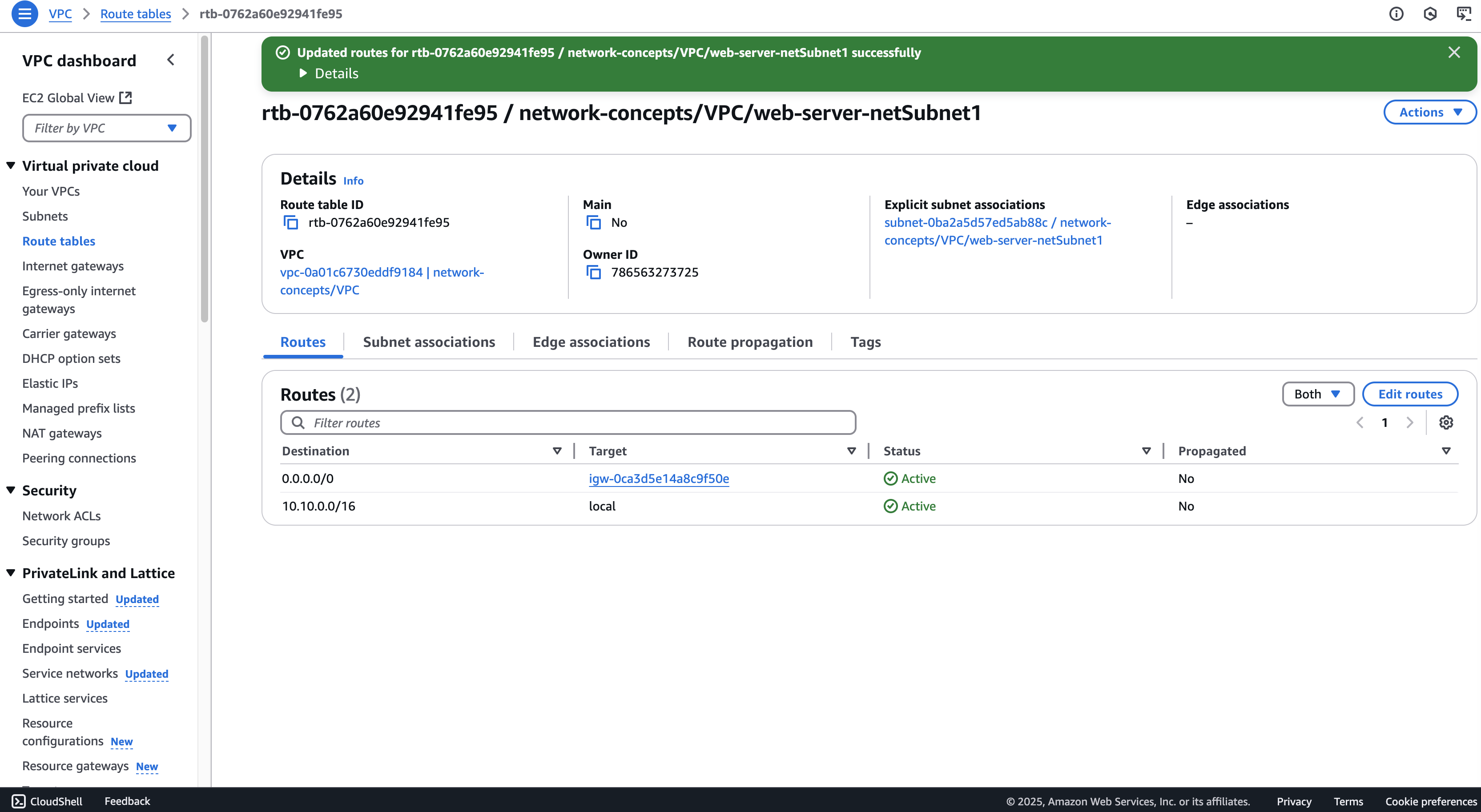The image size is (1481, 812).
Task: Open NAT gateways in sidebar
Action: click(62, 433)
